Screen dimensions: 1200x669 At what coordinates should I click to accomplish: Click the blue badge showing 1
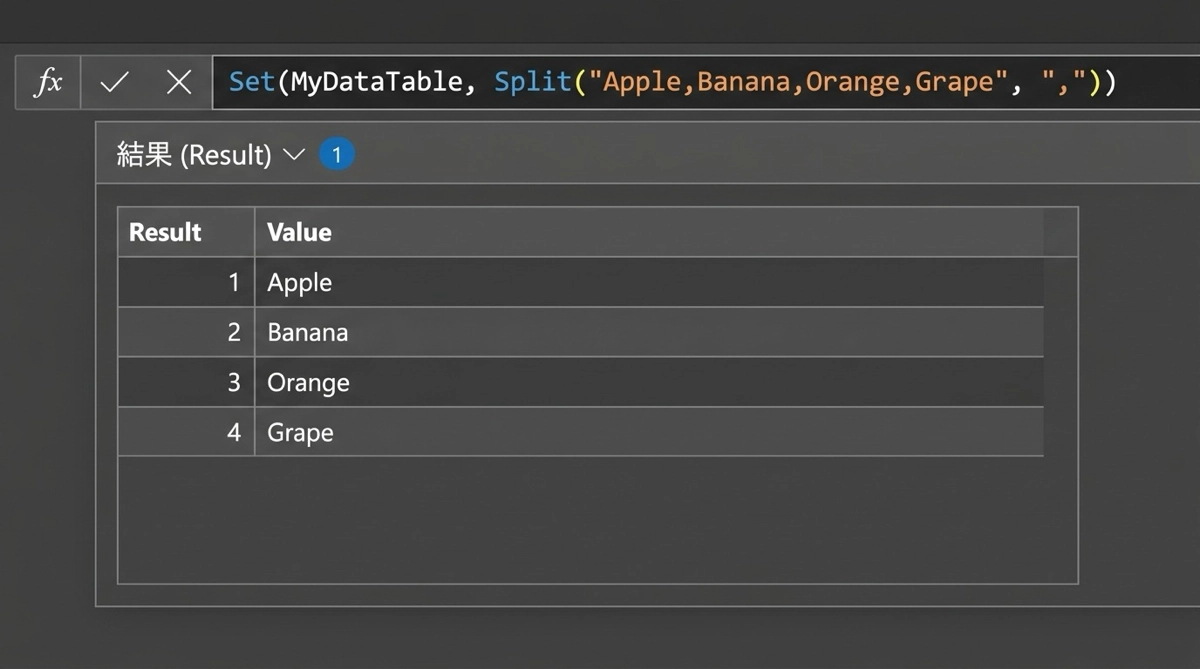pos(337,155)
